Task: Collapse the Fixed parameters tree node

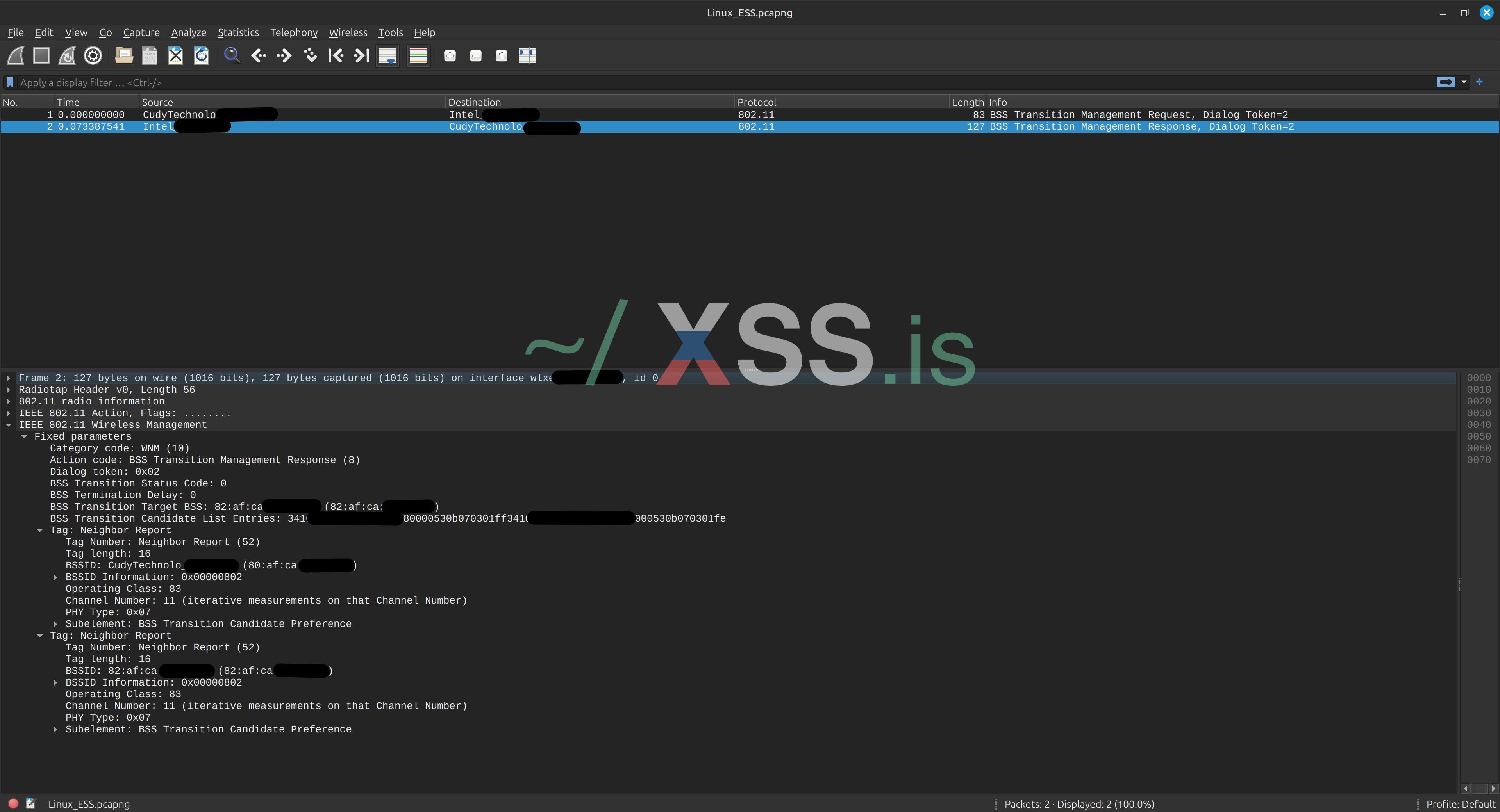Action: pyautogui.click(x=25, y=436)
